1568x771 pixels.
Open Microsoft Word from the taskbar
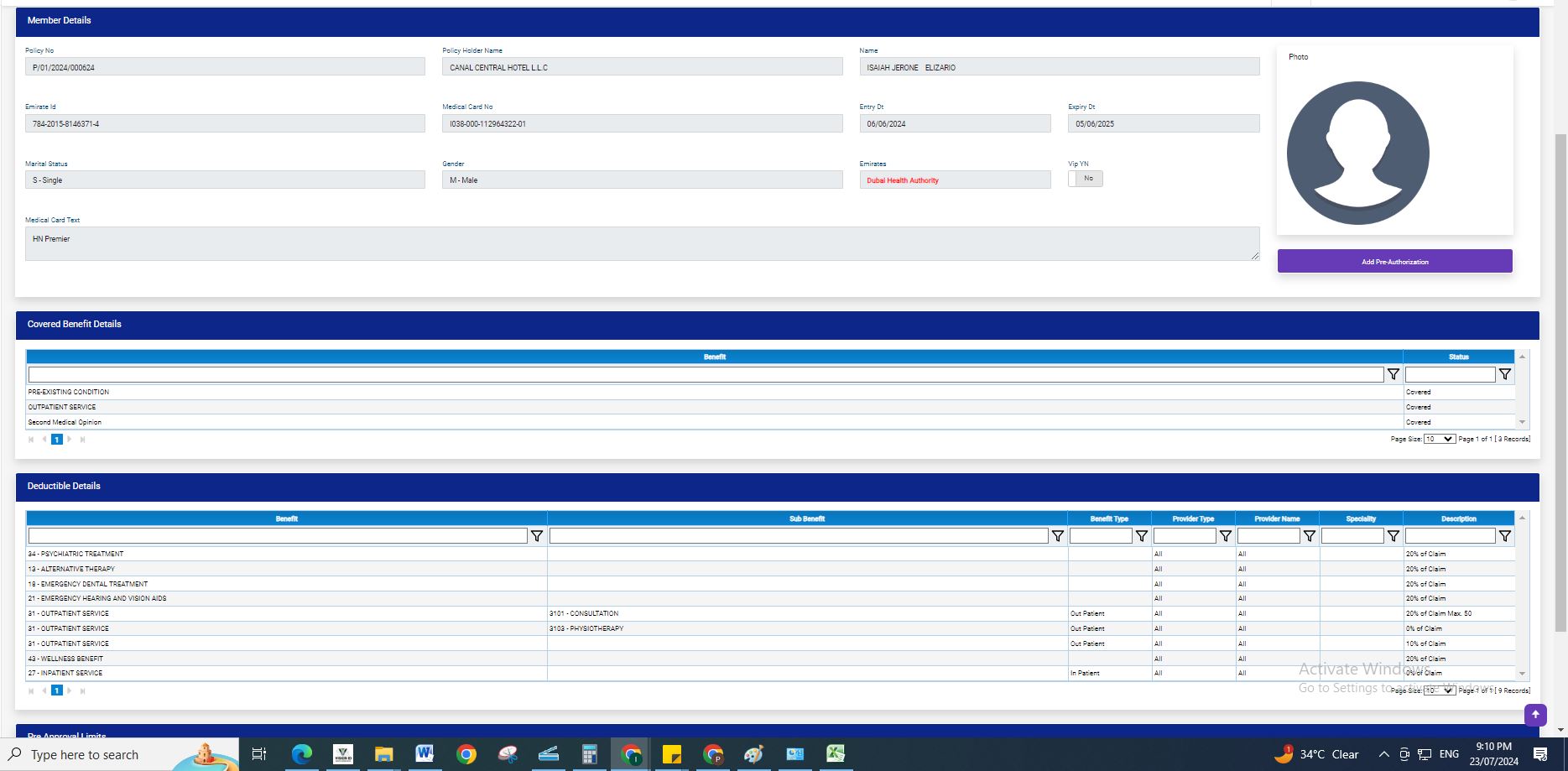424,754
